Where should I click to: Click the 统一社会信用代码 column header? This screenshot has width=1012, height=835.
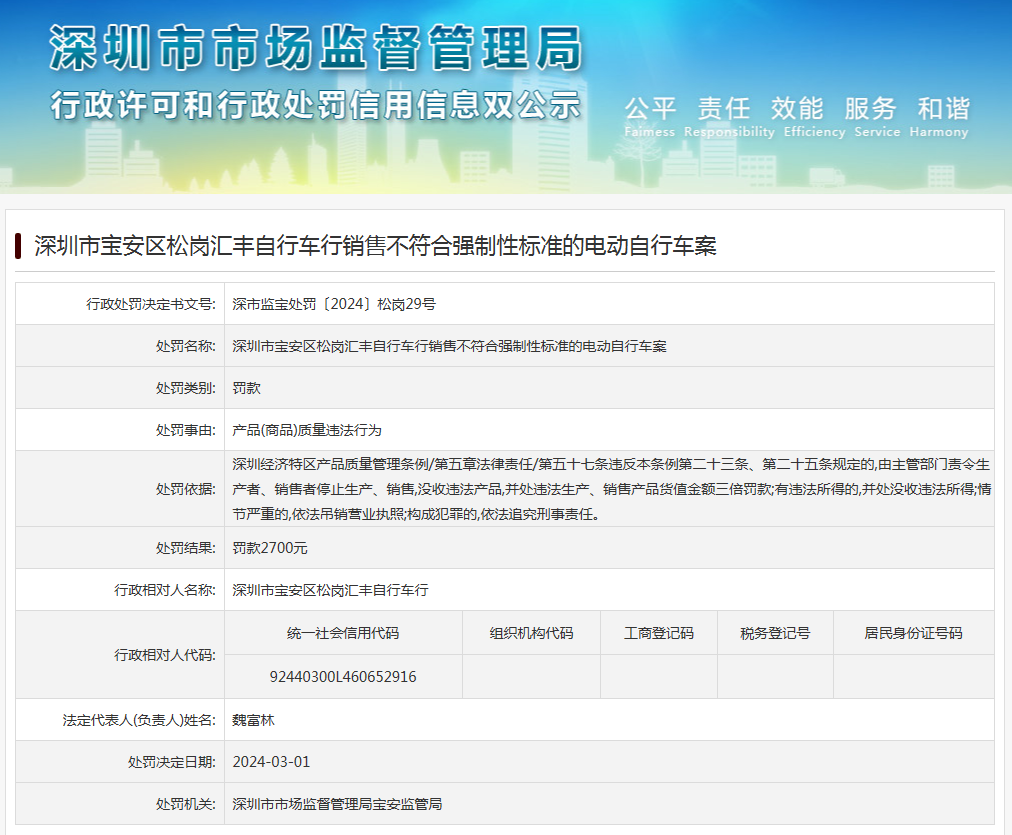pos(343,633)
